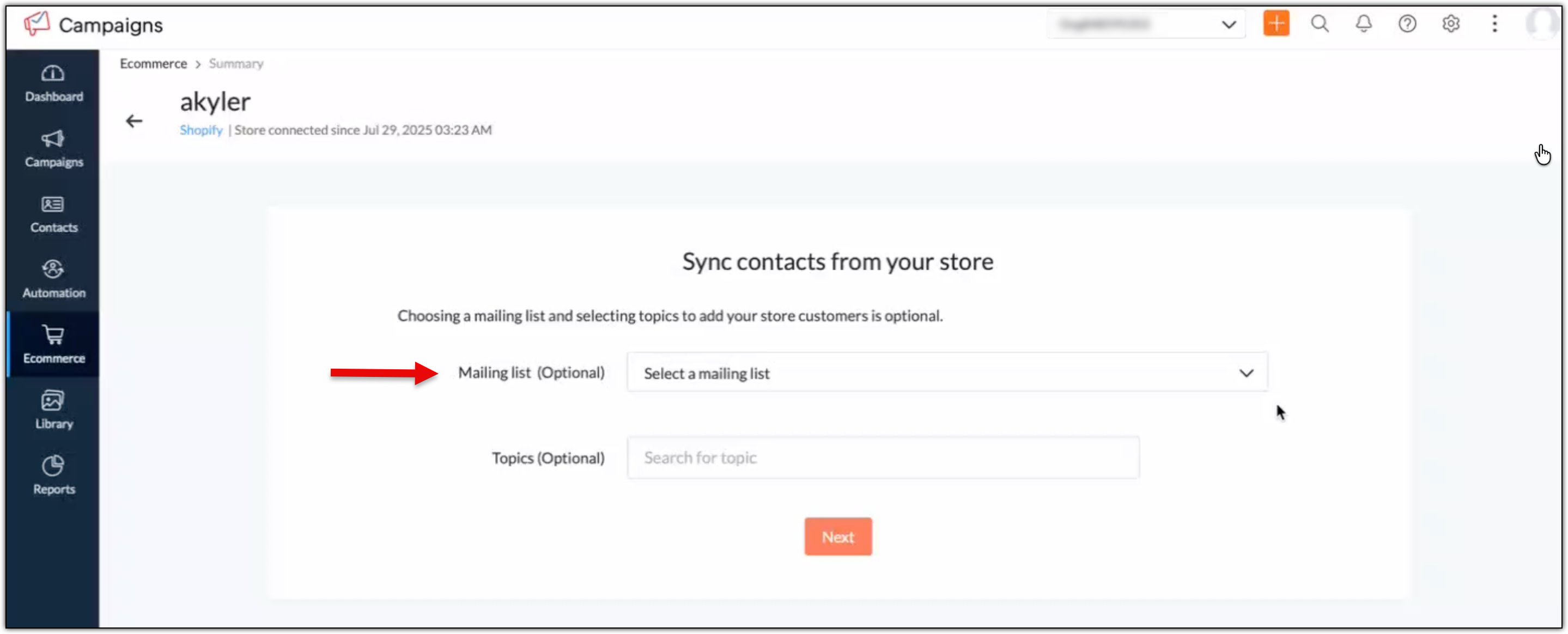Image resolution: width=1568 pixels, height=634 pixels.
Task: Click the back arrow beside akyler
Action: tap(134, 121)
